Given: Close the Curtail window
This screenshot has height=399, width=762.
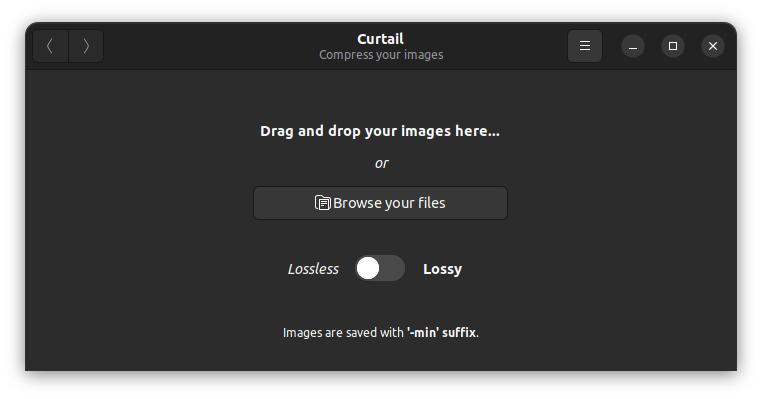Looking at the screenshot, I should pos(712,46).
